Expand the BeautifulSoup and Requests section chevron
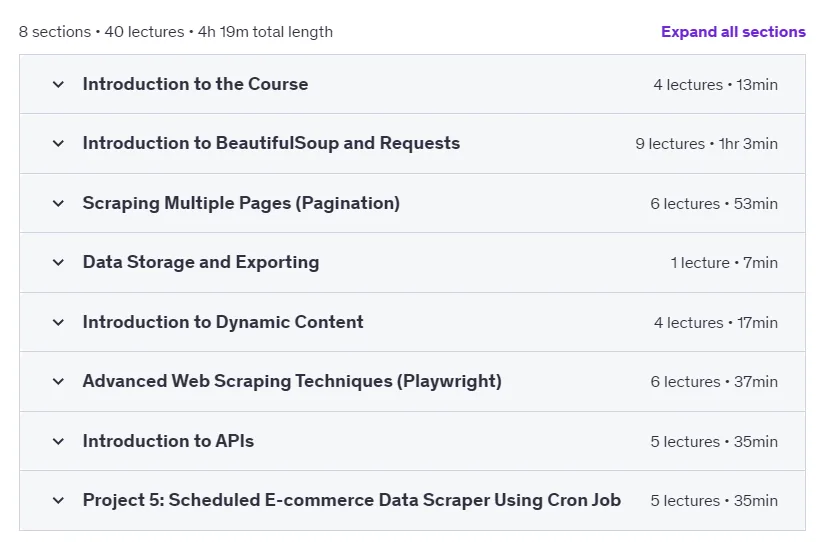The image size is (817, 542). tap(58, 143)
